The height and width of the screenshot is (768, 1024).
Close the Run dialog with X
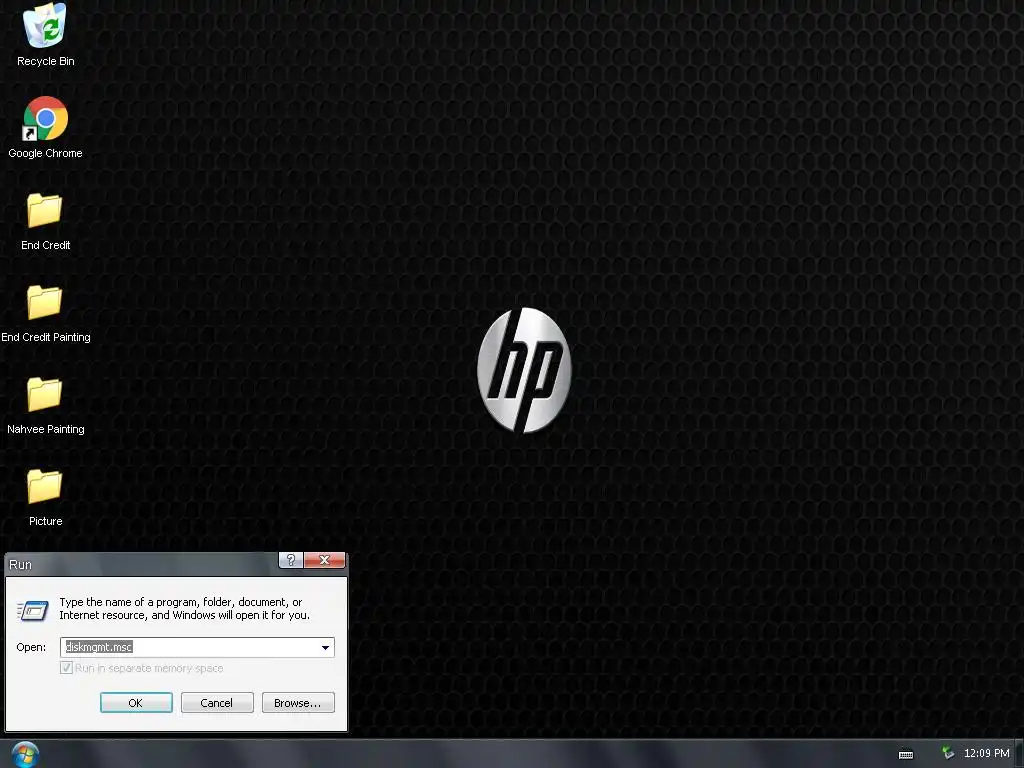pyautogui.click(x=324, y=560)
